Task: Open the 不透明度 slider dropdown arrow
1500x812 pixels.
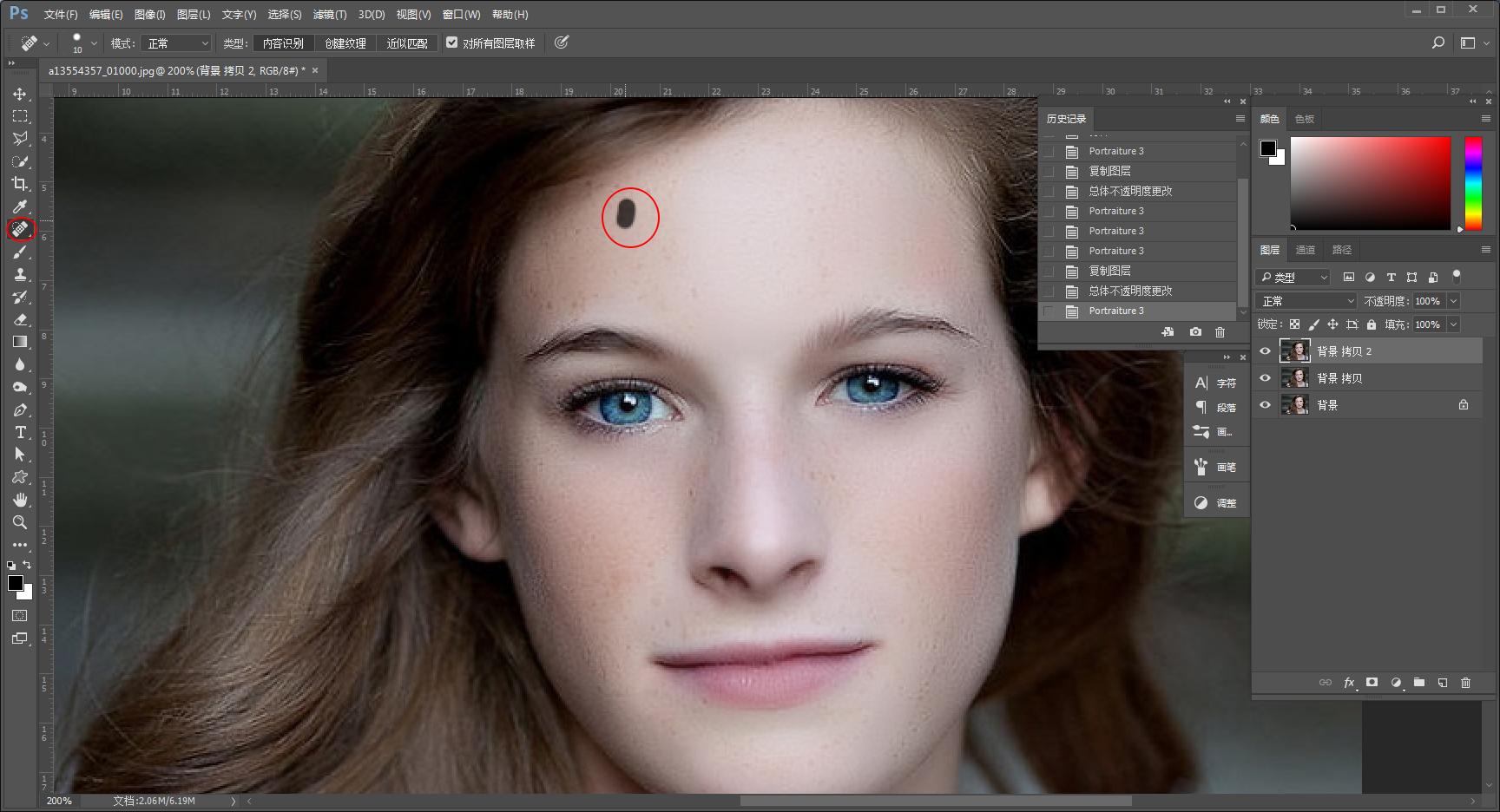Action: pos(1453,301)
